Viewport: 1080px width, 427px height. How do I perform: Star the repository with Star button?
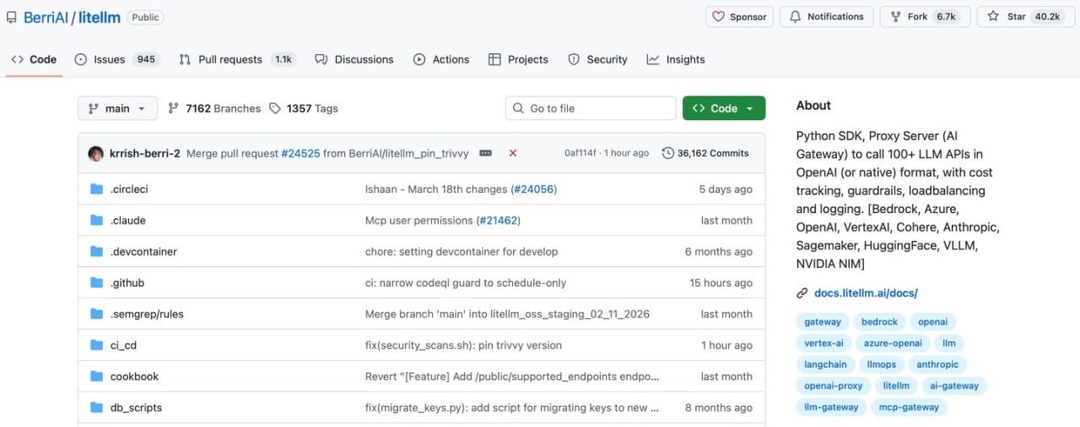coord(1026,17)
